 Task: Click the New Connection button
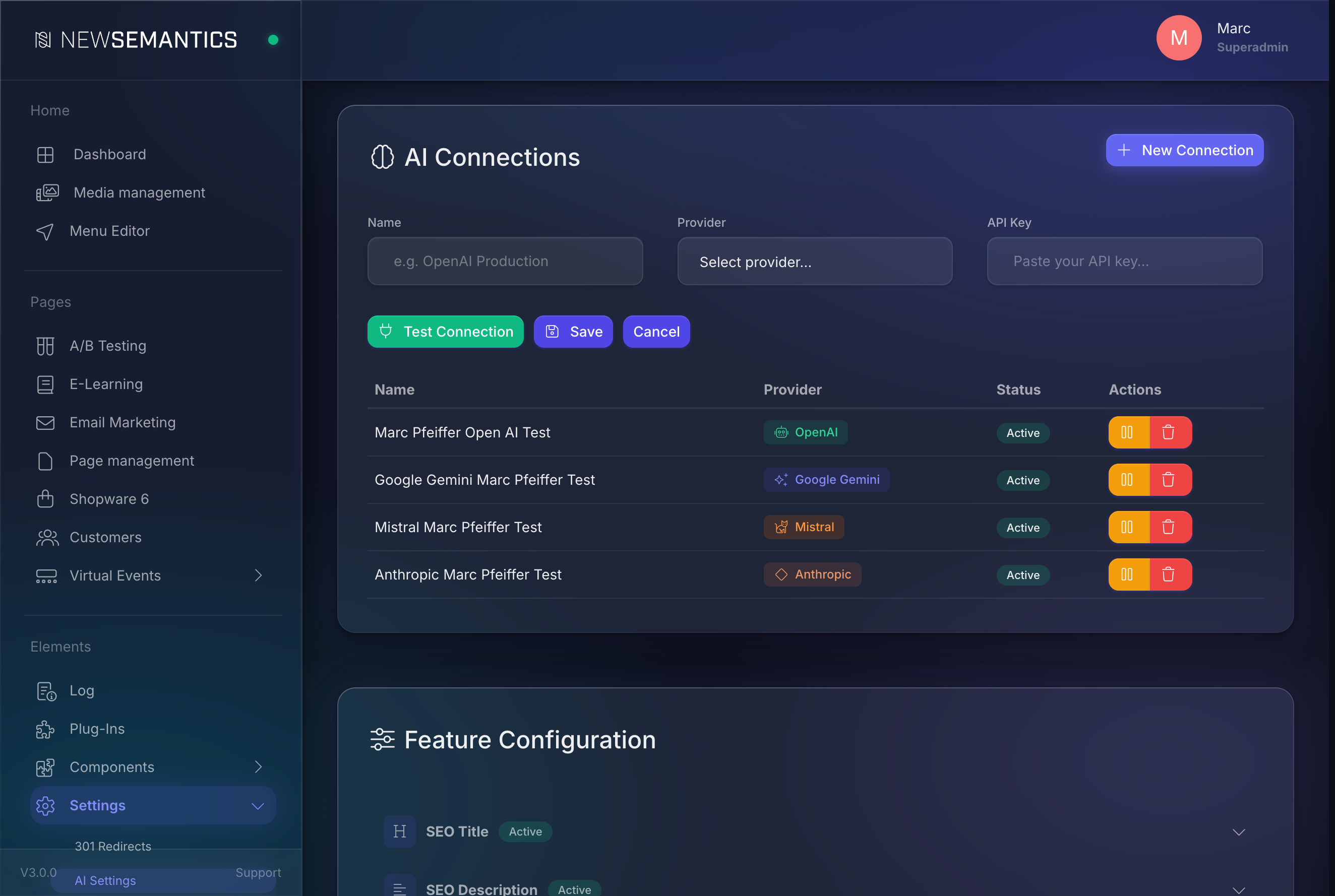(x=1185, y=150)
